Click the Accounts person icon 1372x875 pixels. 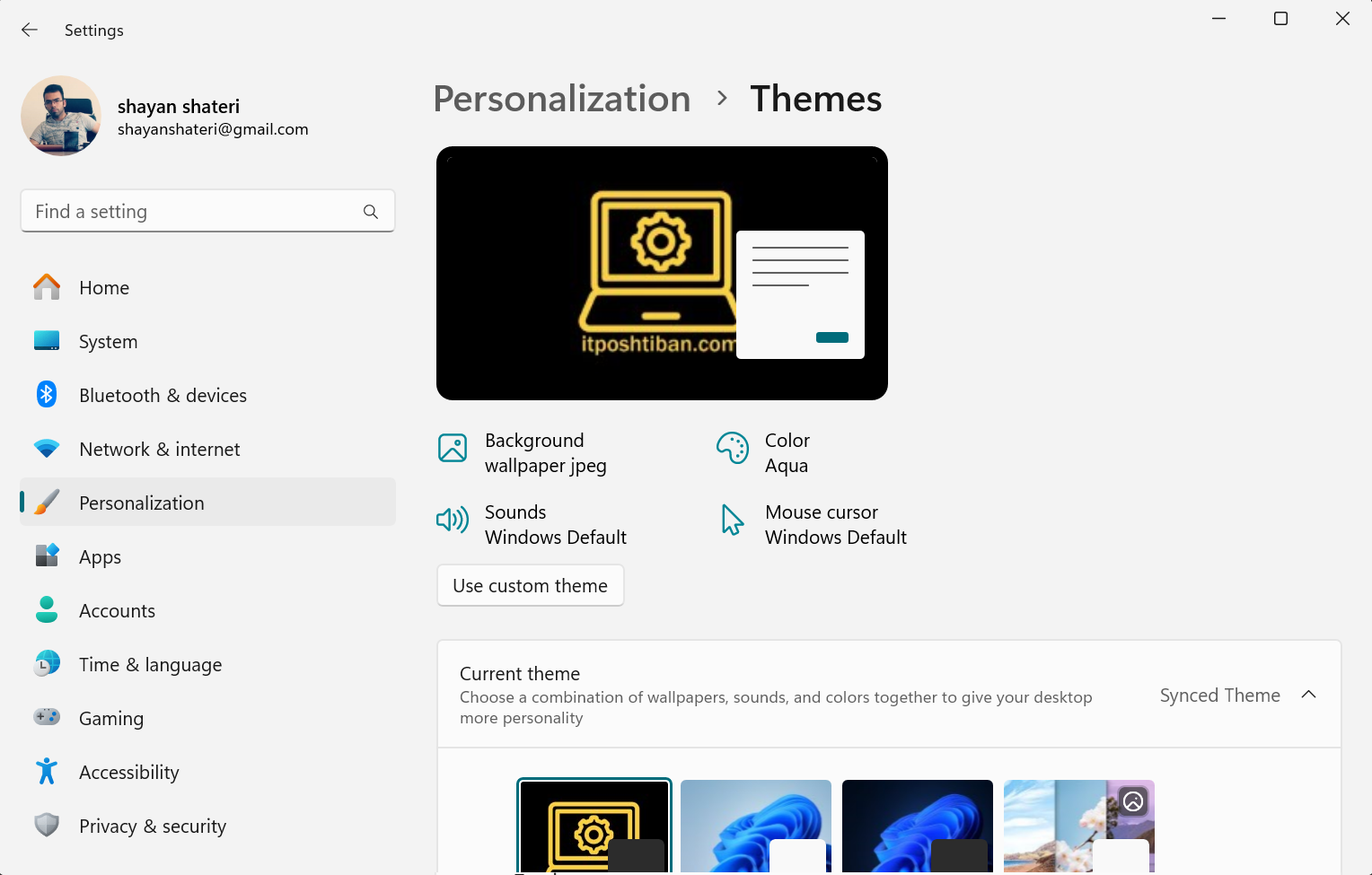click(x=47, y=610)
